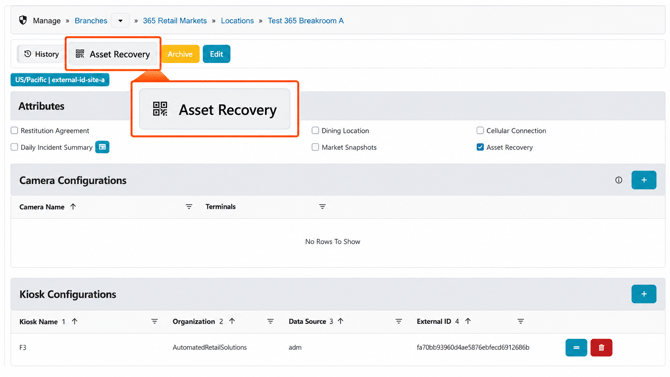Screen dimensions: 670x377
Task: Sort by Kiosk Name column header
Action: (x=38, y=321)
